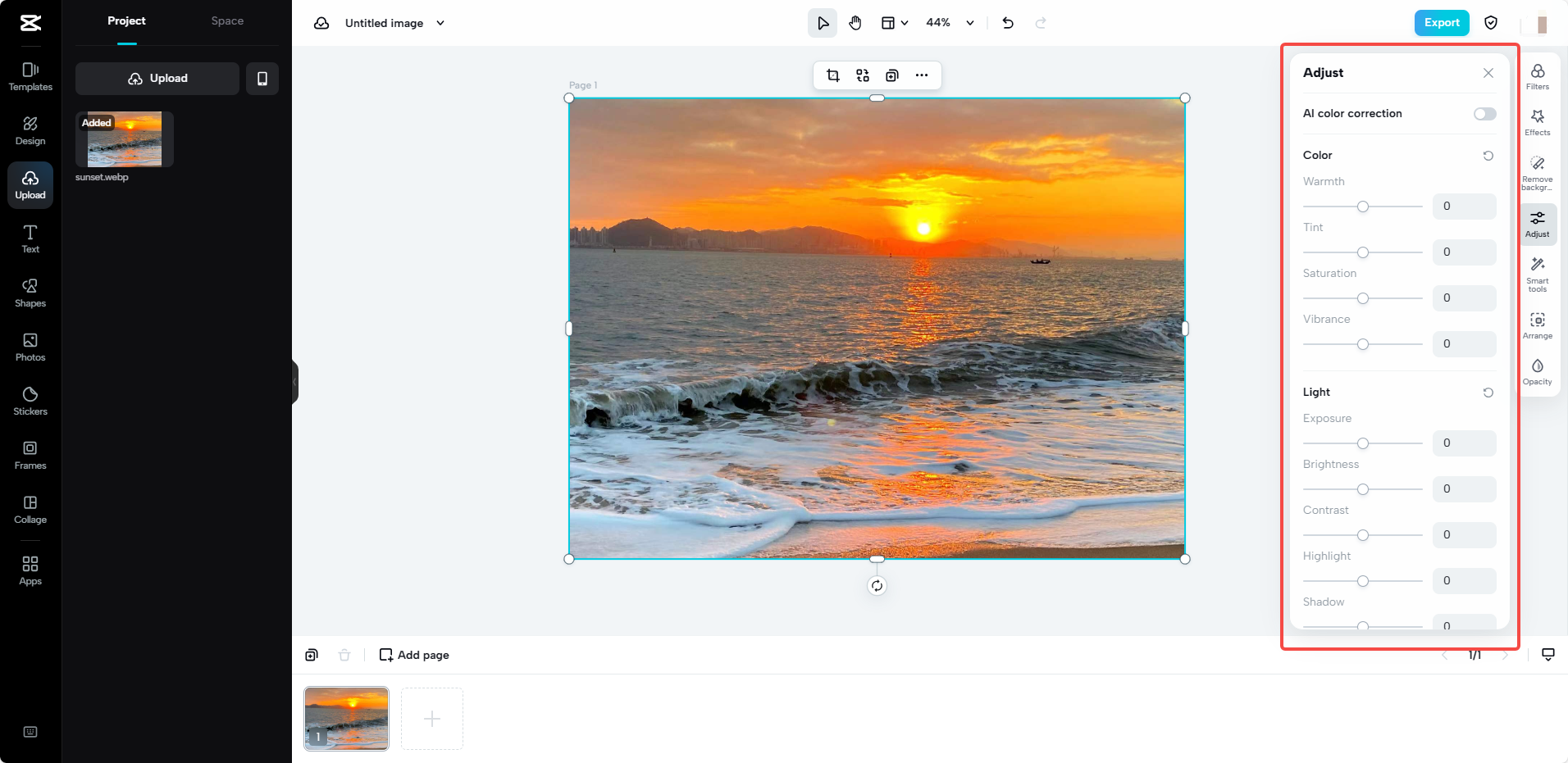1568x763 pixels.
Task: Open the Effects panel
Action: tap(1538, 121)
